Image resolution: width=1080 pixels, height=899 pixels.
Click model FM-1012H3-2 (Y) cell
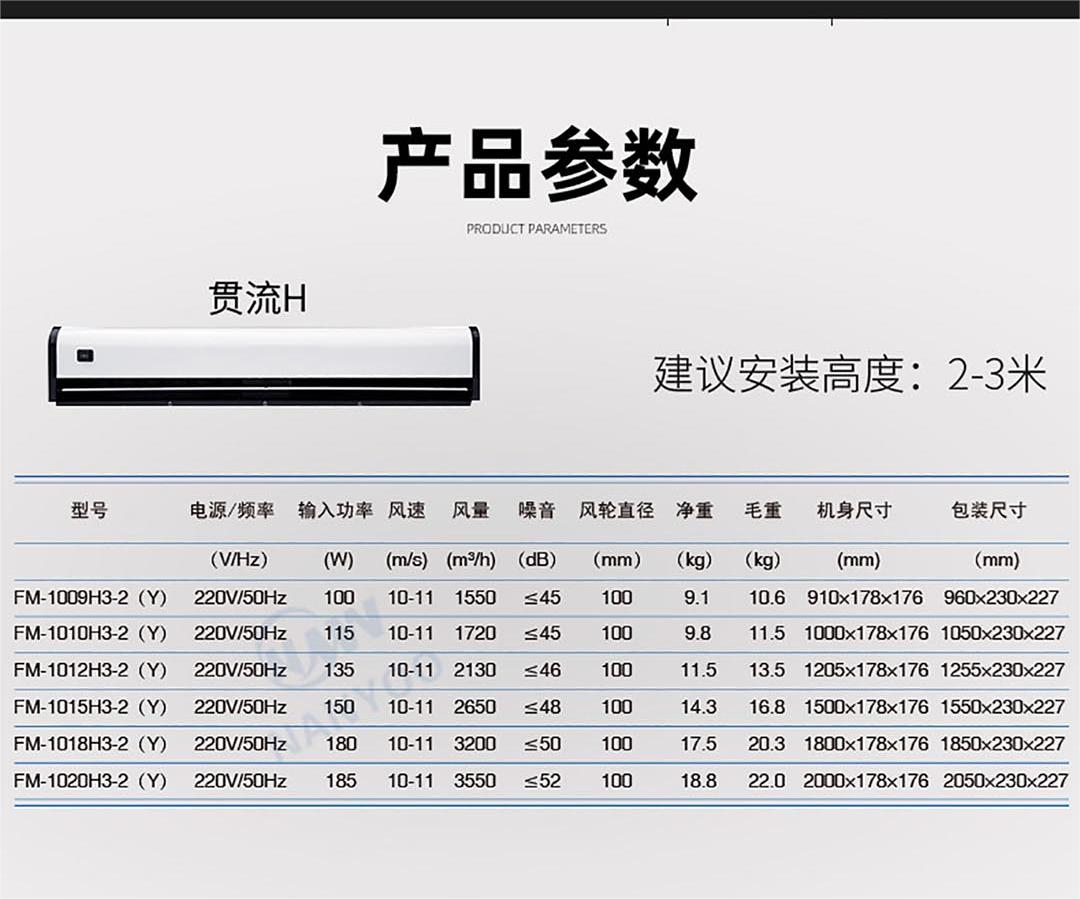point(90,670)
